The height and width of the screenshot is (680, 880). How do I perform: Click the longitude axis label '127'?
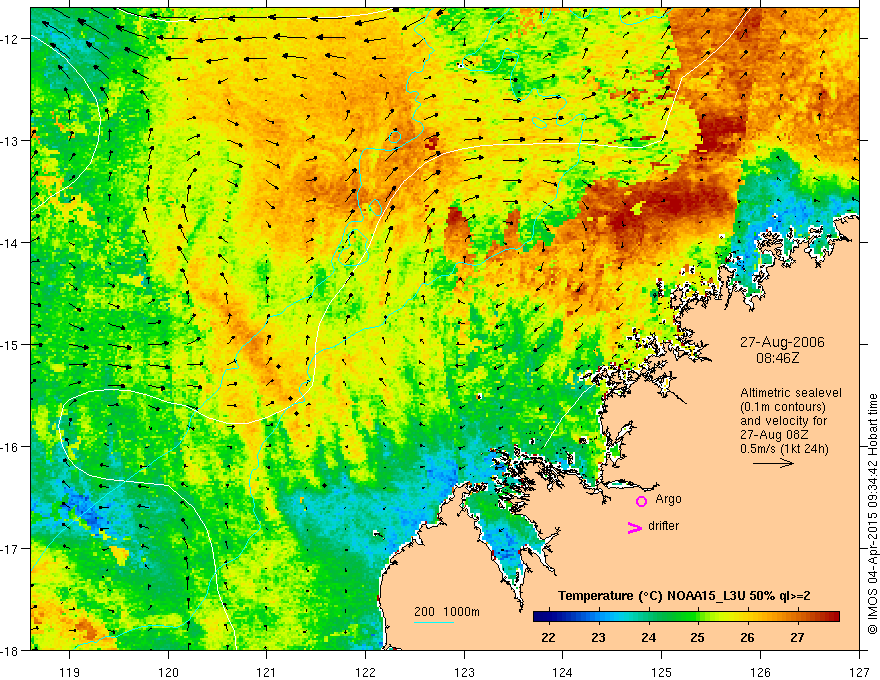[x=859, y=672]
